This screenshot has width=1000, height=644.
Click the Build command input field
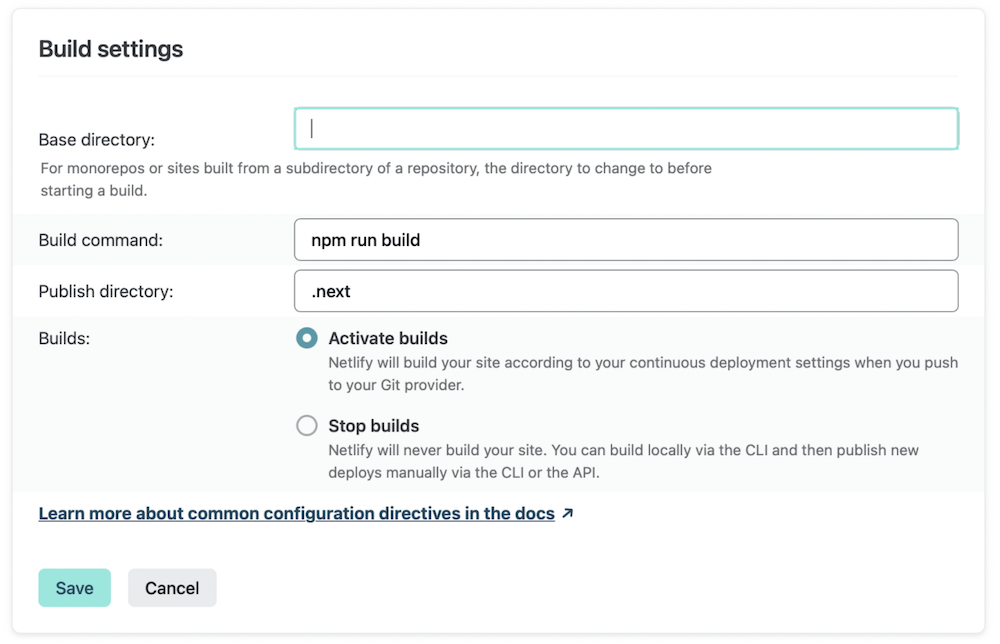[x=626, y=240]
